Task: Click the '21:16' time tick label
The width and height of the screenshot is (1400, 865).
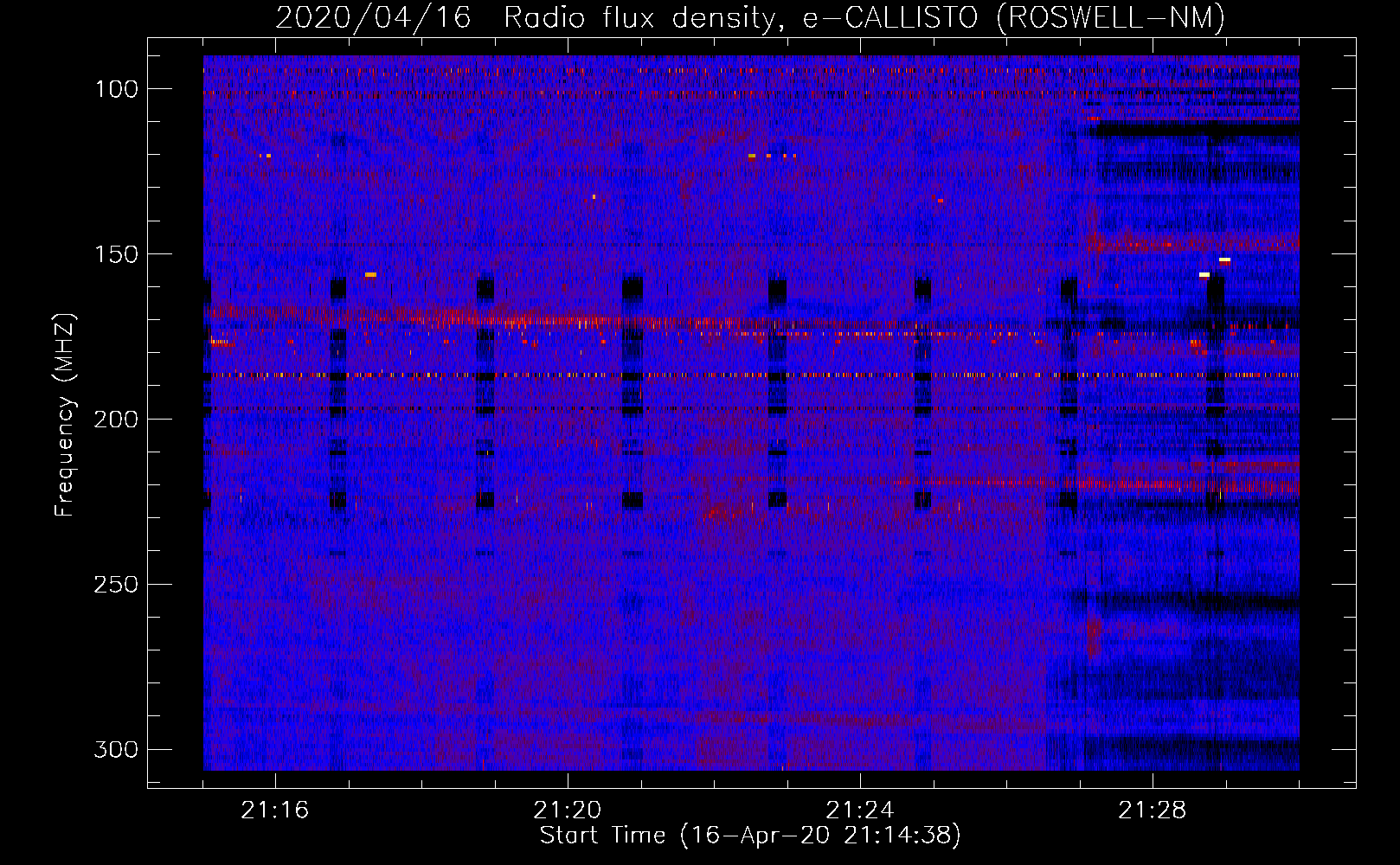Action: pos(275,811)
